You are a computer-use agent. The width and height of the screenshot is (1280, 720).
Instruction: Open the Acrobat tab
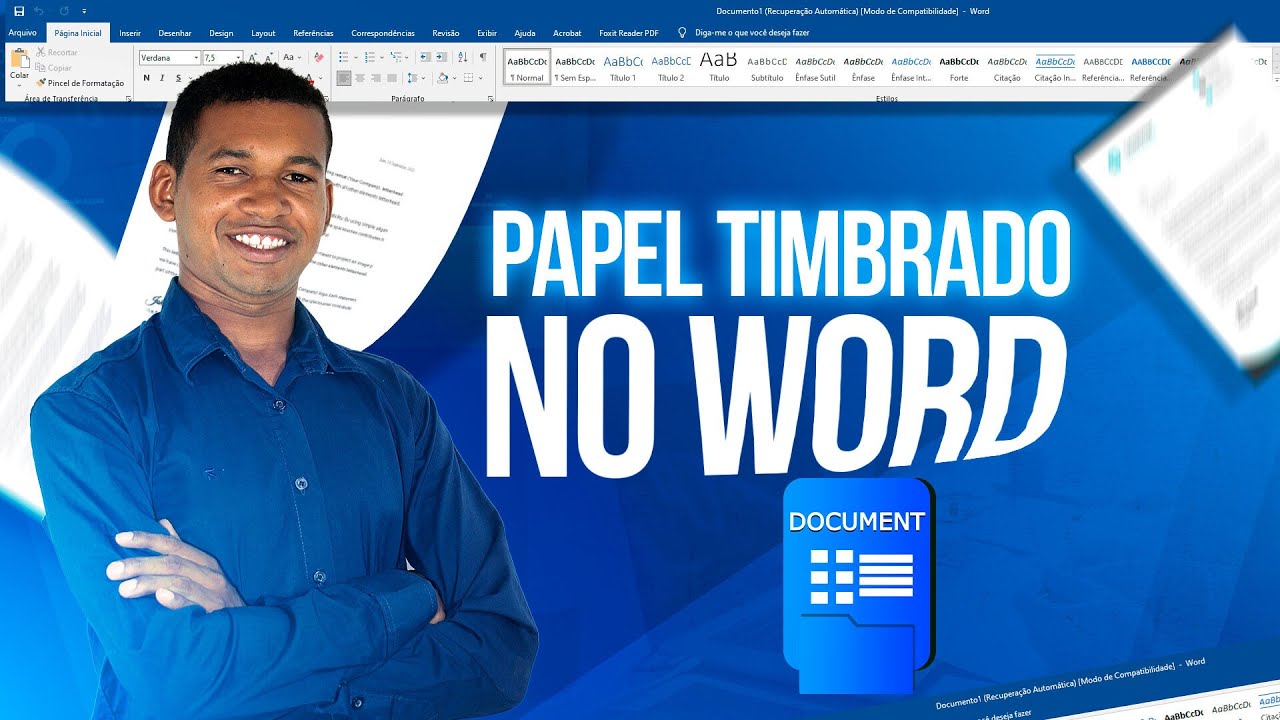(x=567, y=33)
